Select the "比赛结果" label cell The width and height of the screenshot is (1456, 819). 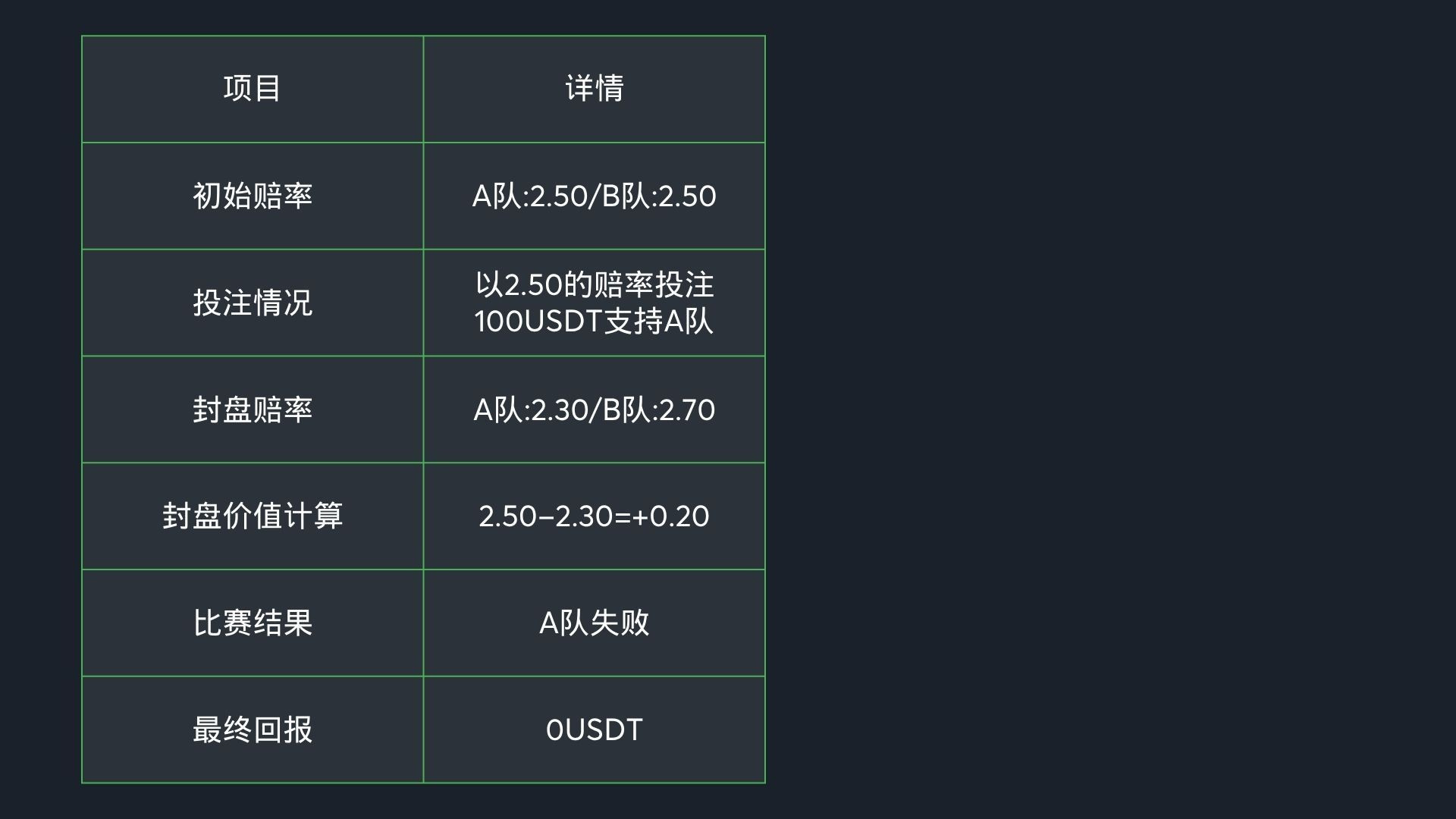tap(252, 623)
